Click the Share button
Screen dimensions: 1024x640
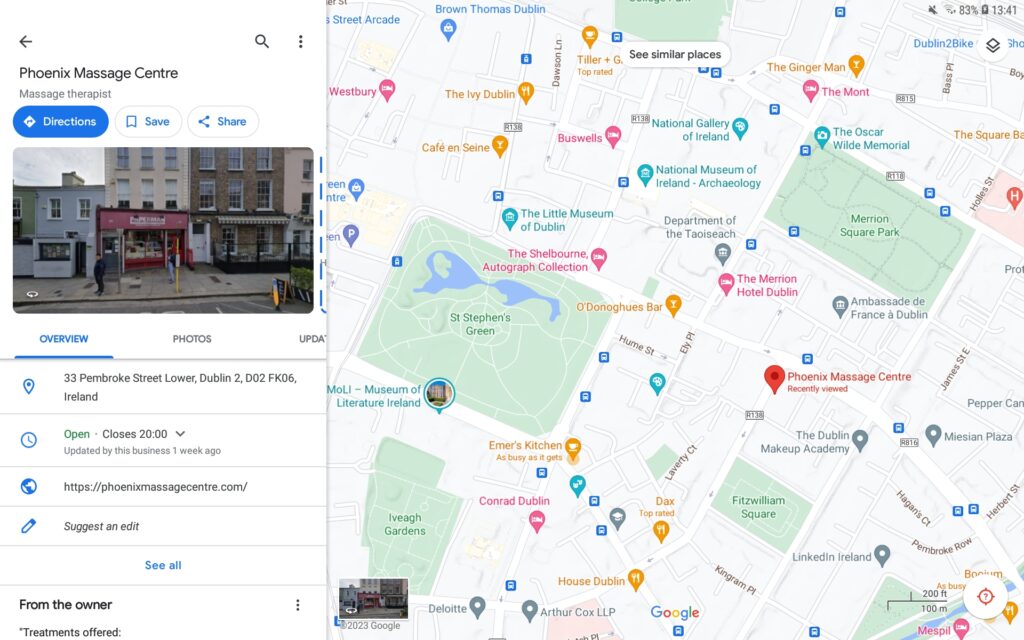(x=223, y=121)
